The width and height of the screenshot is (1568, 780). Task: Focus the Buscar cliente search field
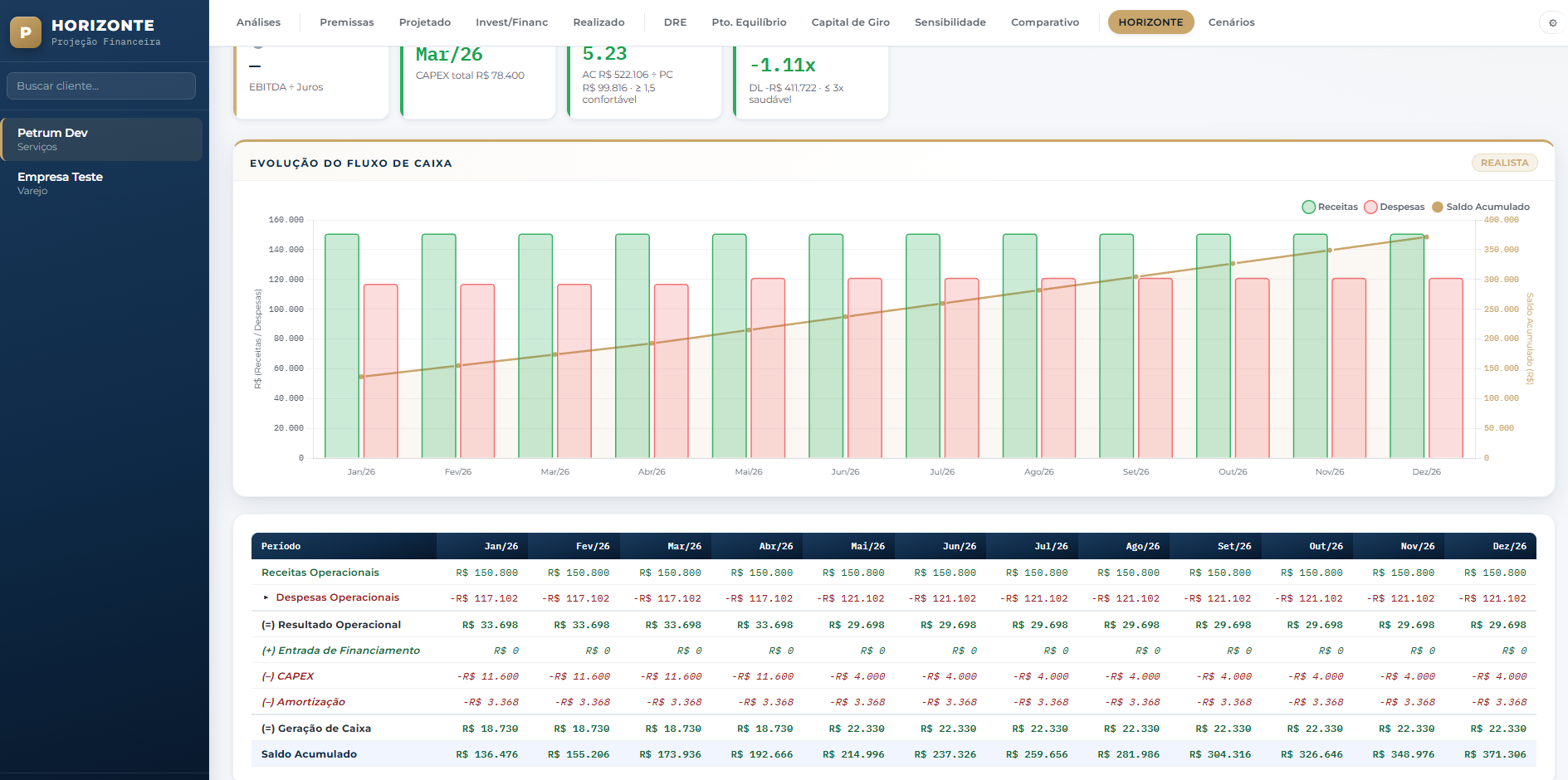click(101, 85)
